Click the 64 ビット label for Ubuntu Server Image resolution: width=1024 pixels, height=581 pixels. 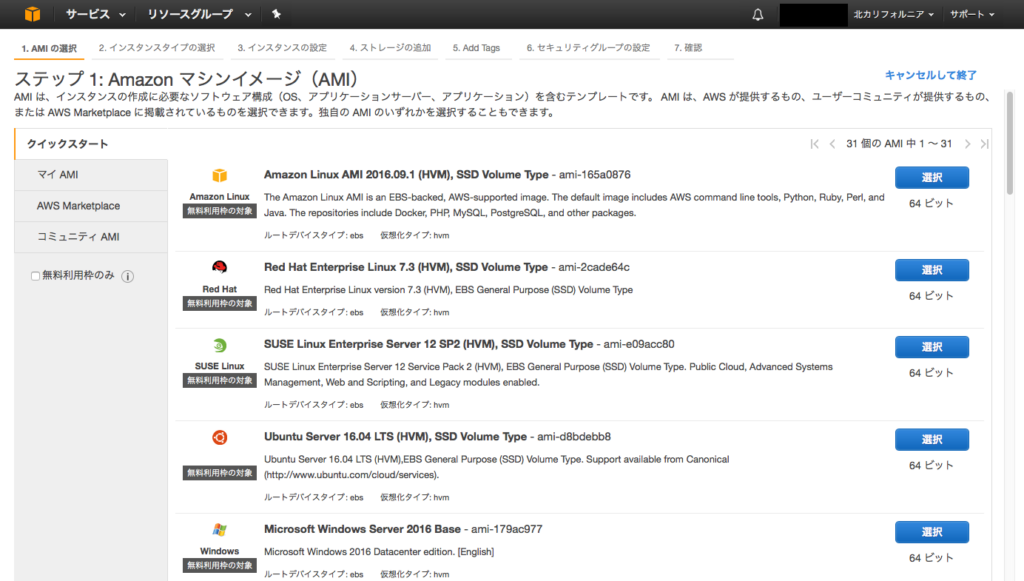[931, 466]
